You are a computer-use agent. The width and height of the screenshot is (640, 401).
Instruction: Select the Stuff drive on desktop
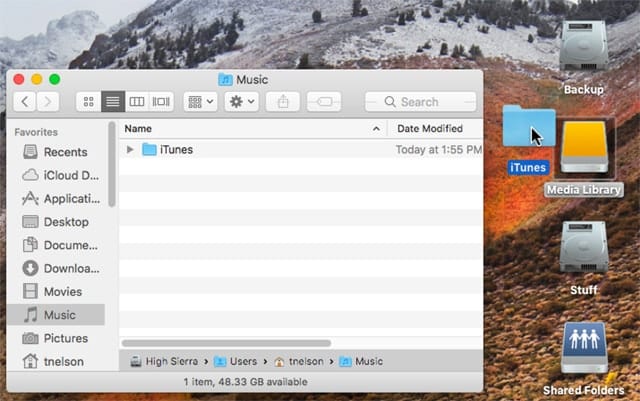point(584,250)
